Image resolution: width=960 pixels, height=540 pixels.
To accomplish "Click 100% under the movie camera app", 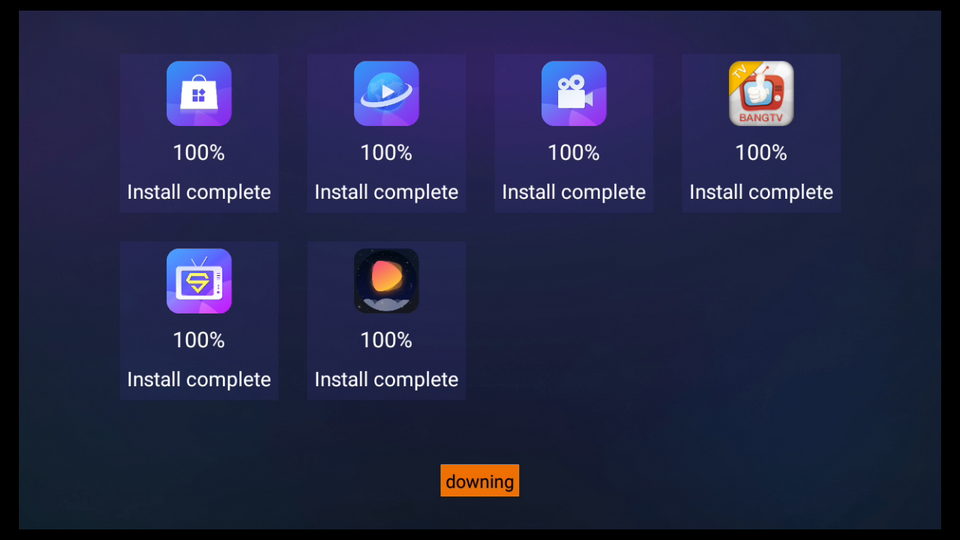I will coord(574,152).
